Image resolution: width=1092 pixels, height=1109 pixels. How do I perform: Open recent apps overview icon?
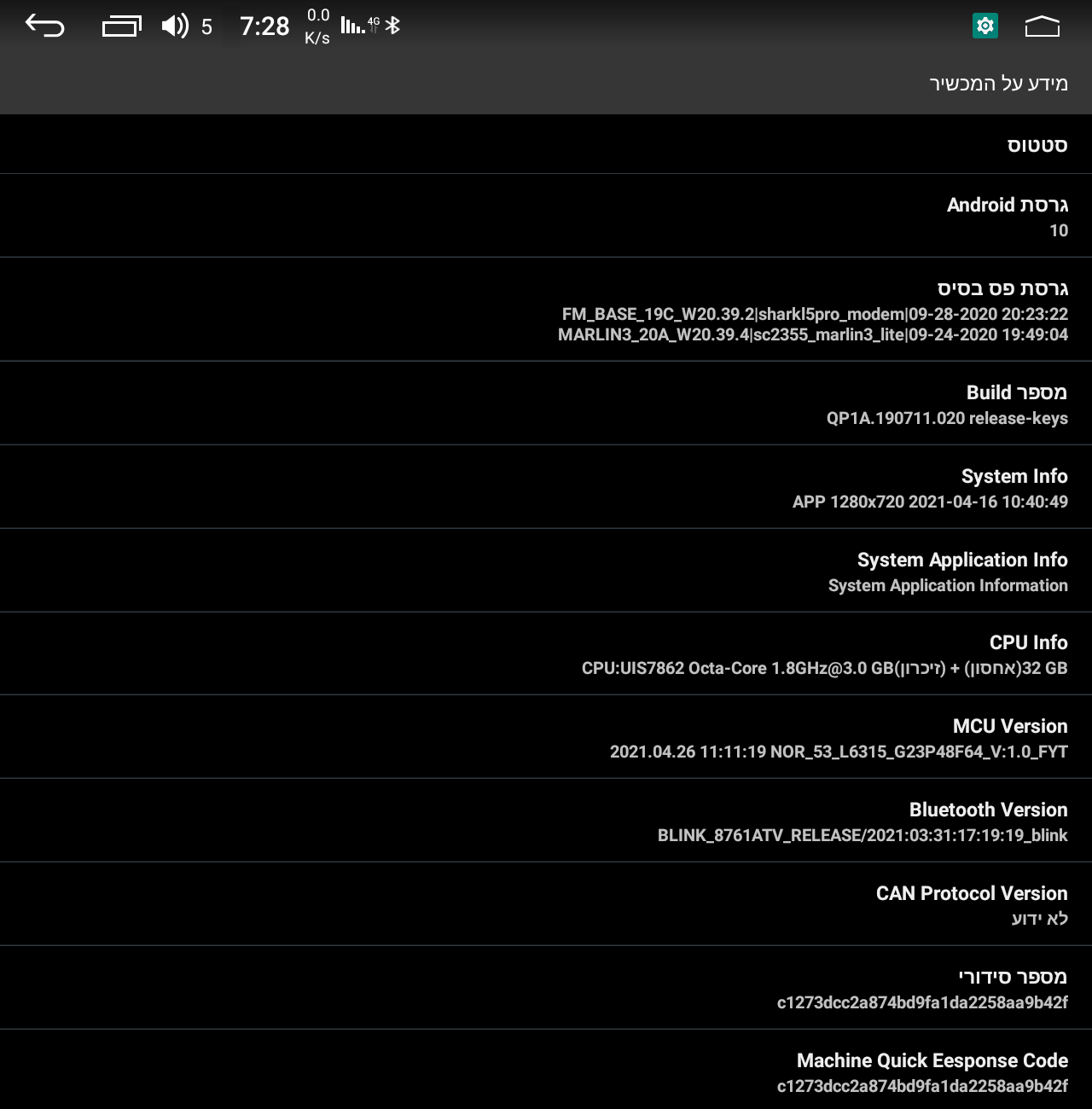(122, 26)
